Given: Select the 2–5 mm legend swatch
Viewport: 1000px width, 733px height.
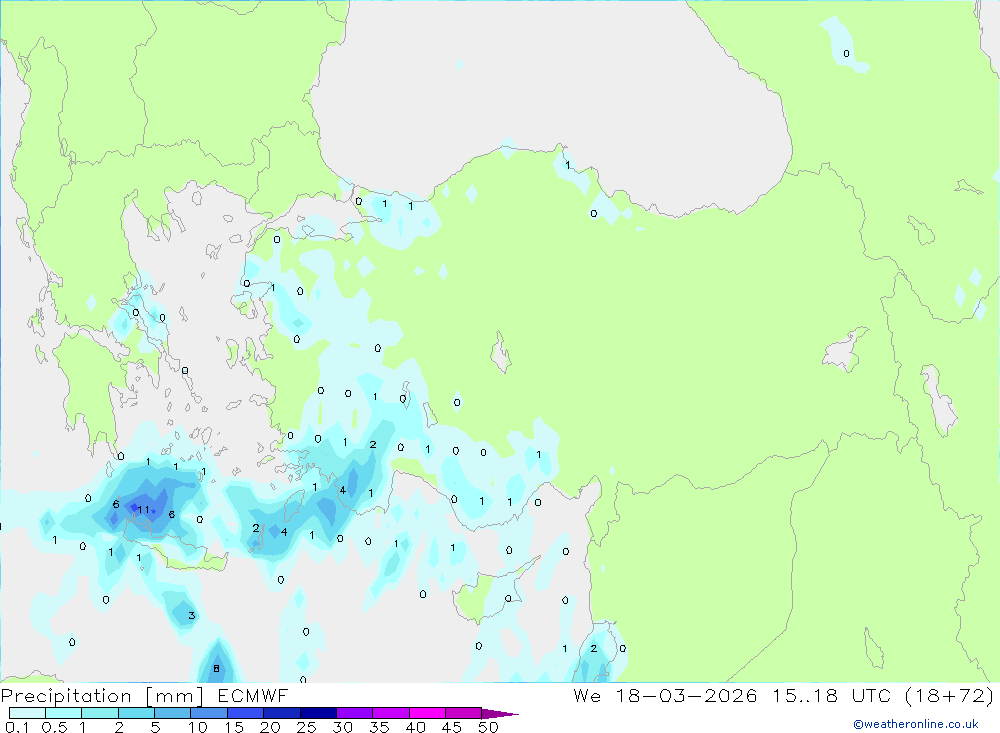Looking at the screenshot, I should [136, 713].
